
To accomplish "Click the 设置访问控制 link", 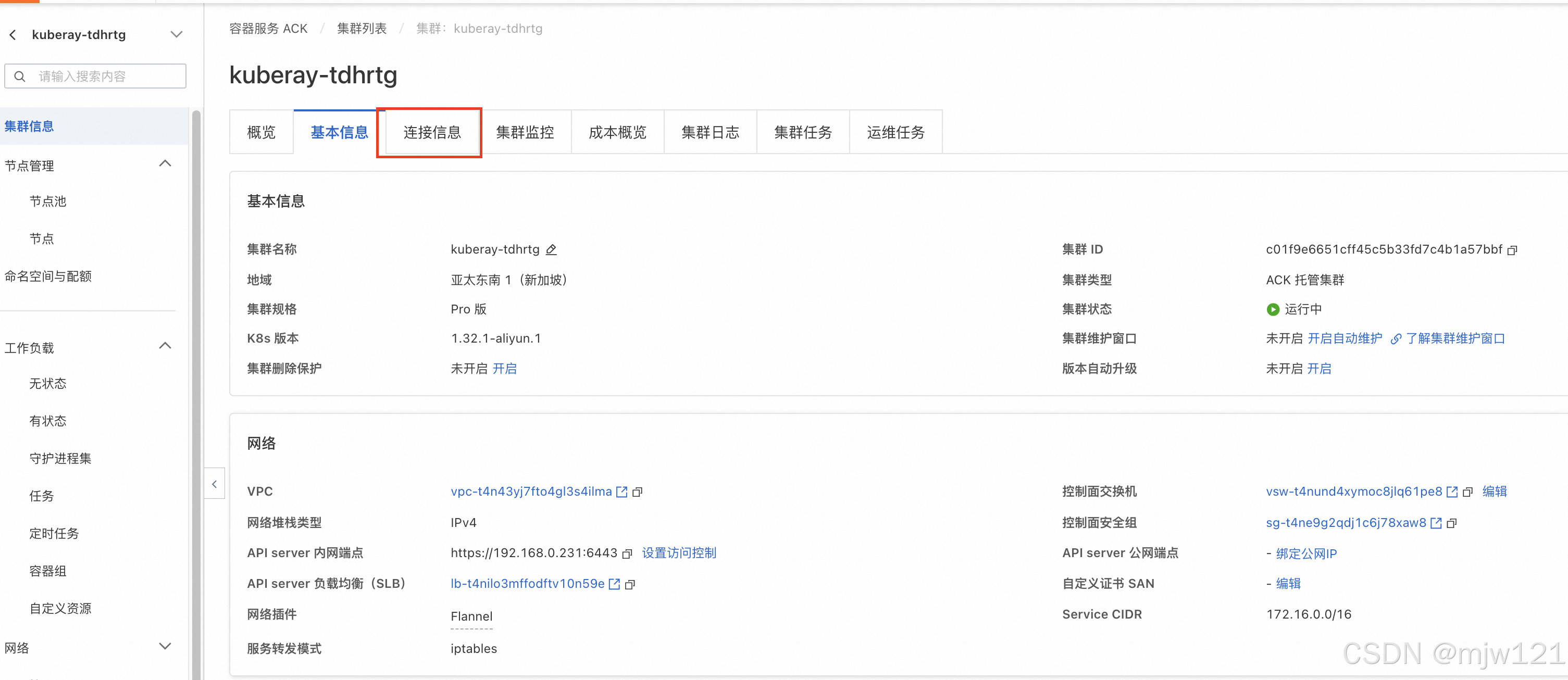I will coord(679,553).
